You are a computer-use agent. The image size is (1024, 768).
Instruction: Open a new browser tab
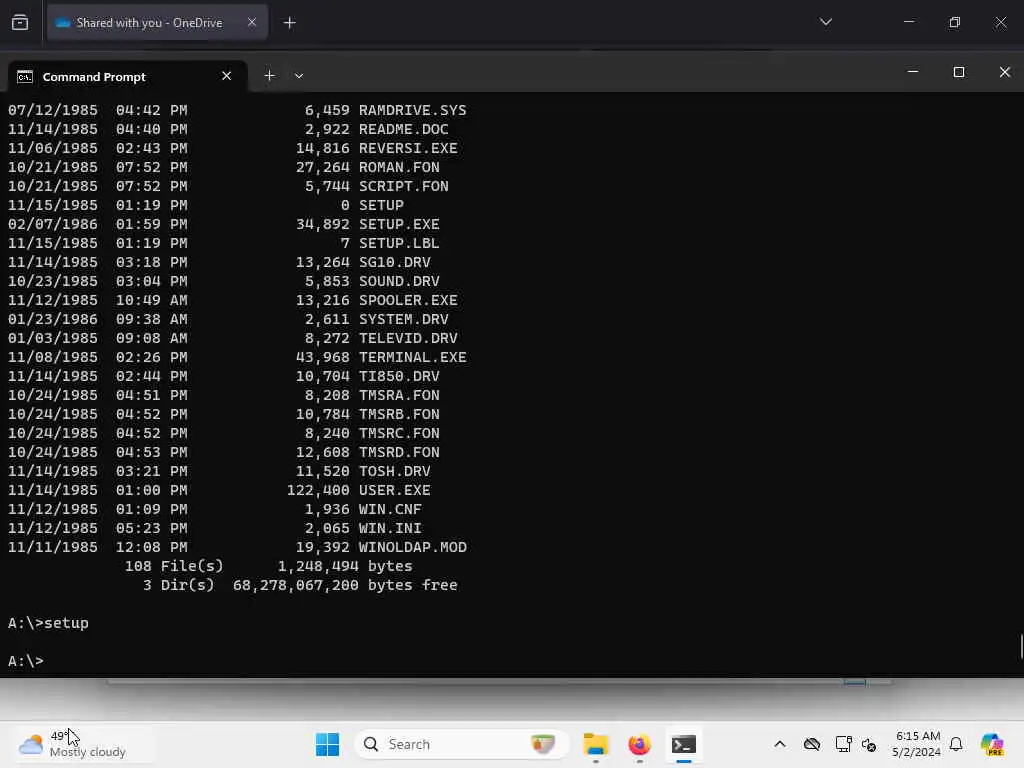tap(289, 23)
